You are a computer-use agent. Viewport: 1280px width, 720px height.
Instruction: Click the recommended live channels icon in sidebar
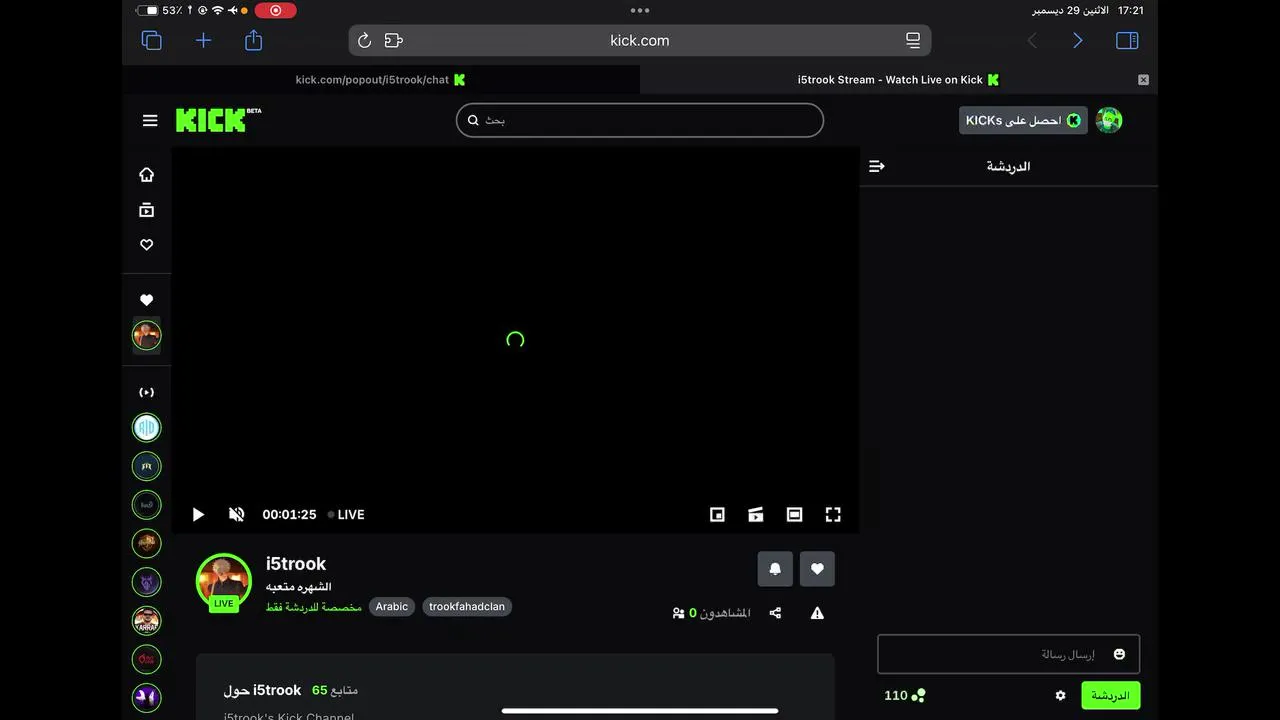click(x=147, y=392)
